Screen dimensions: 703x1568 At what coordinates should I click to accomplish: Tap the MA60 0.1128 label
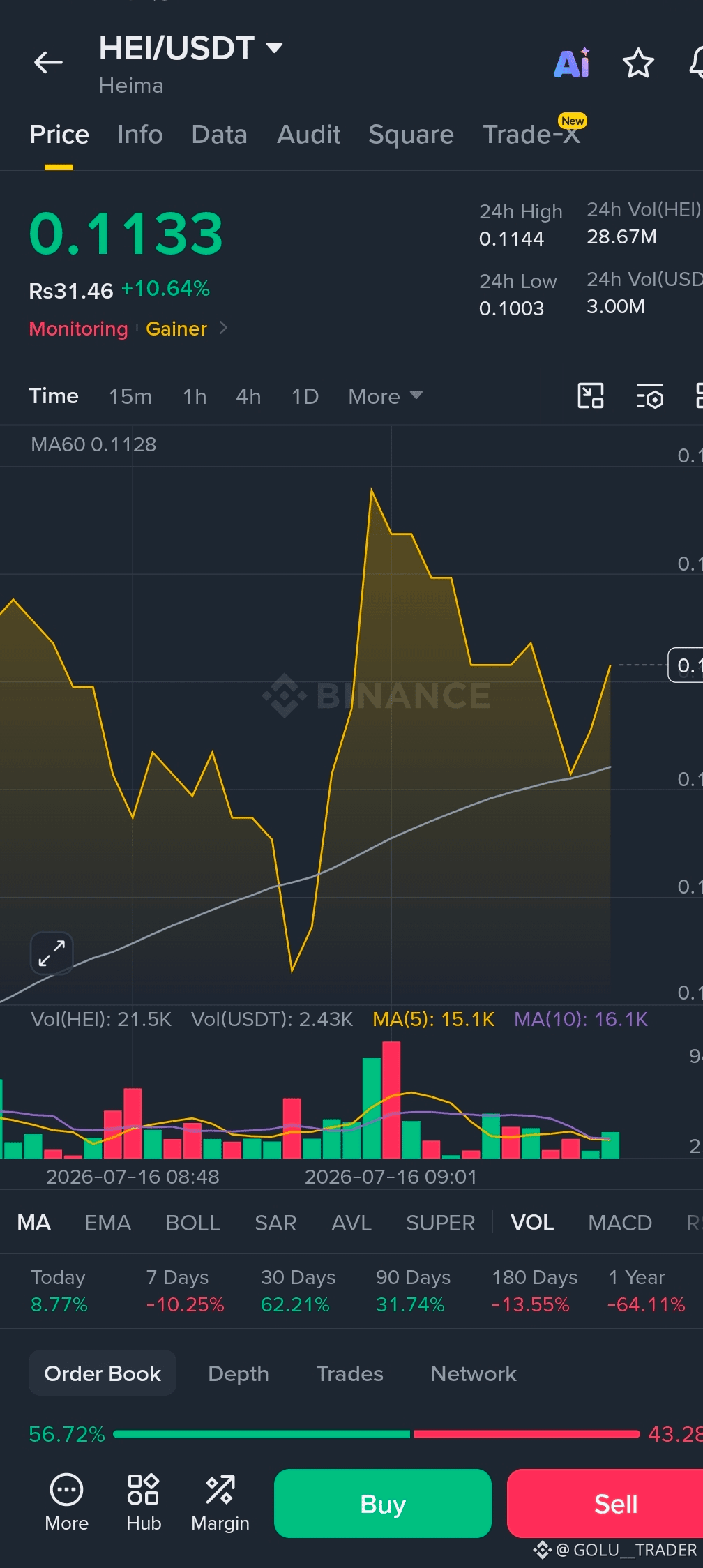[93, 444]
